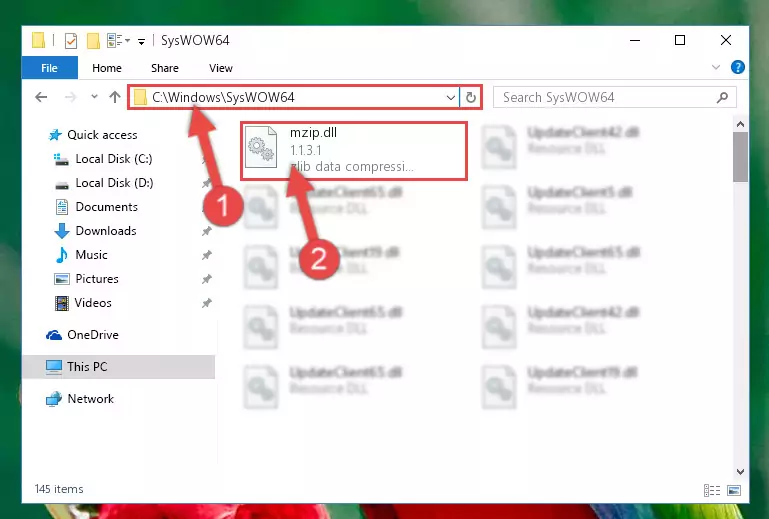Viewport: 769px width, 519px height.
Task: Click the scrollbar up arrow
Action: [x=741, y=124]
